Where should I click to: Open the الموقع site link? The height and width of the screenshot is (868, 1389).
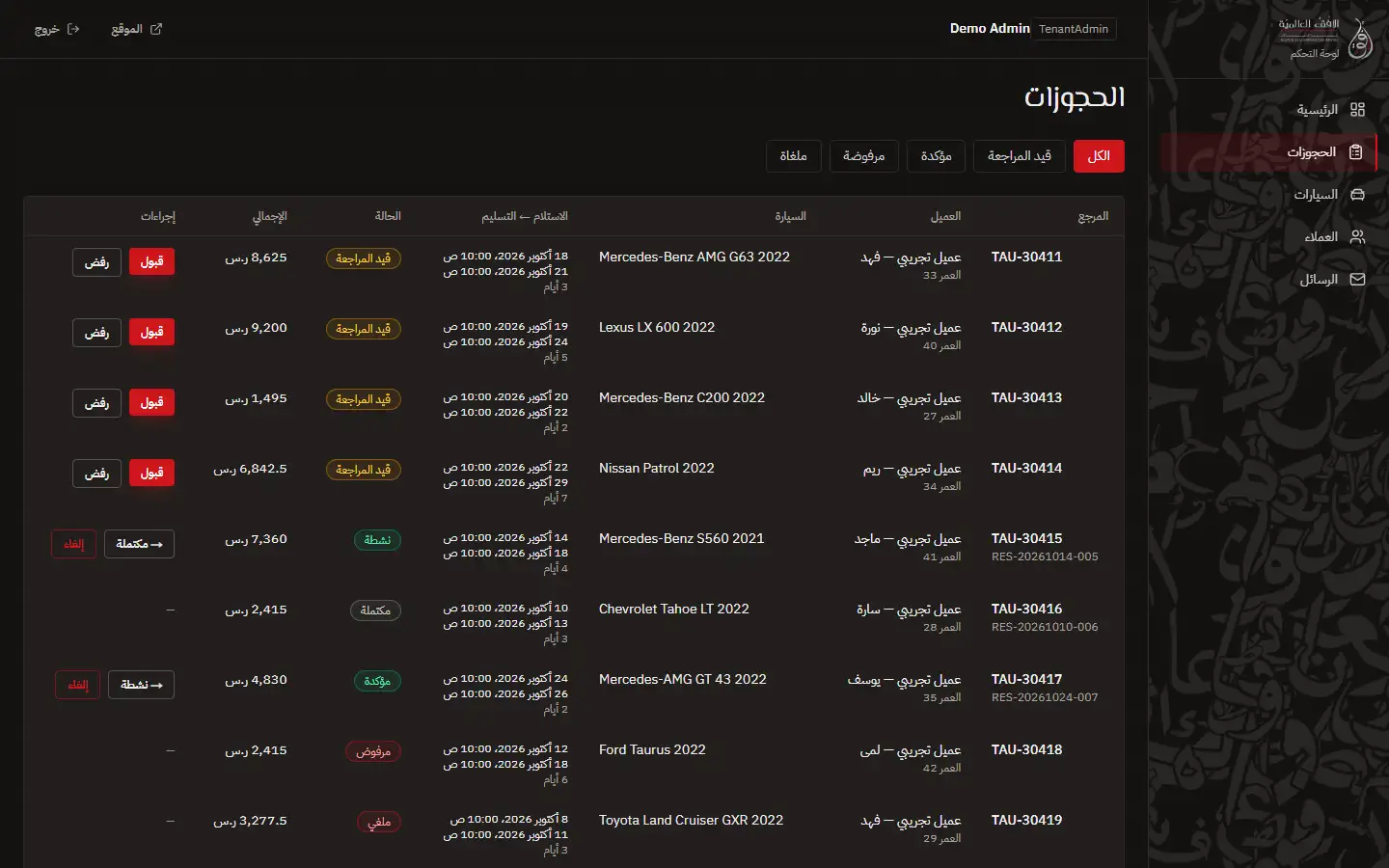(x=136, y=29)
